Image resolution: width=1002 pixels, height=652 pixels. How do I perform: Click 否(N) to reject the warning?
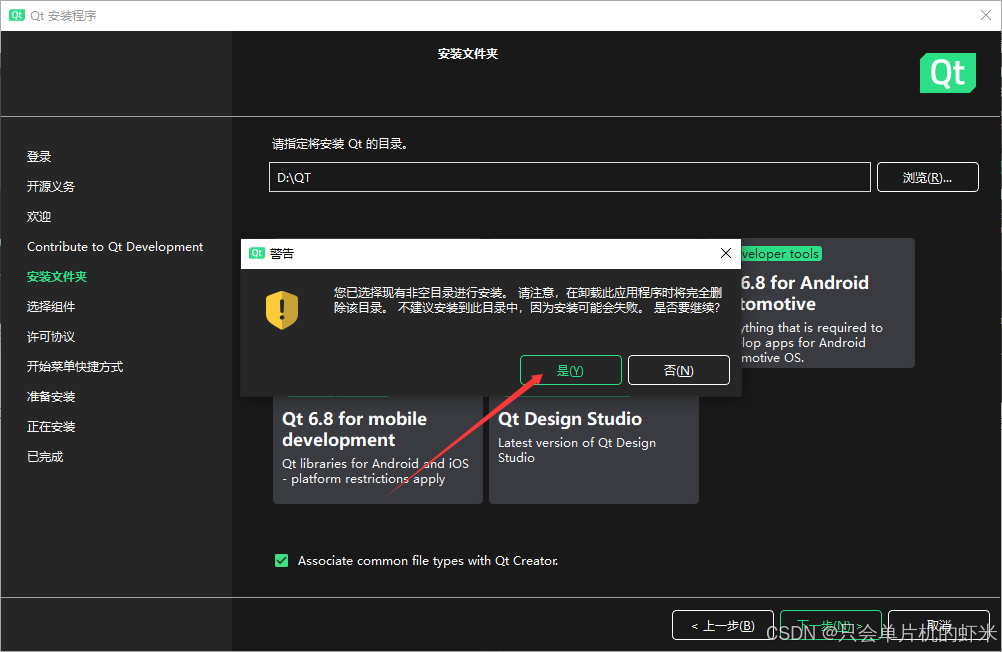[x=679, y=370]
